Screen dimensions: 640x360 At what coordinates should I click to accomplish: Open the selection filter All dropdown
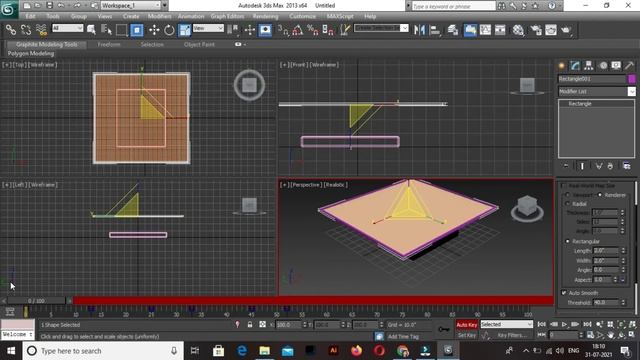[x=67, y=28]
